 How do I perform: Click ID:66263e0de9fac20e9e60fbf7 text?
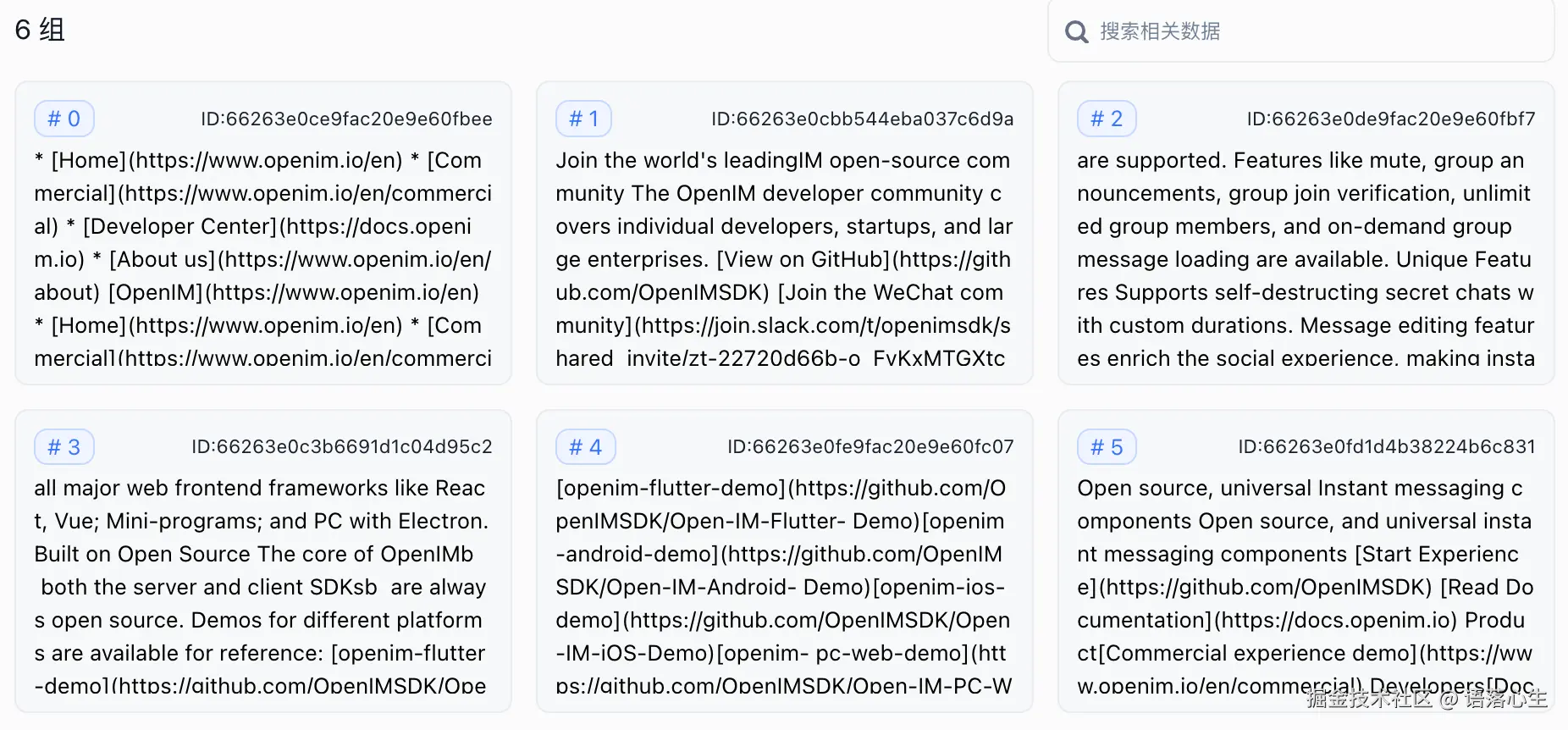[x=1391, y=119]
